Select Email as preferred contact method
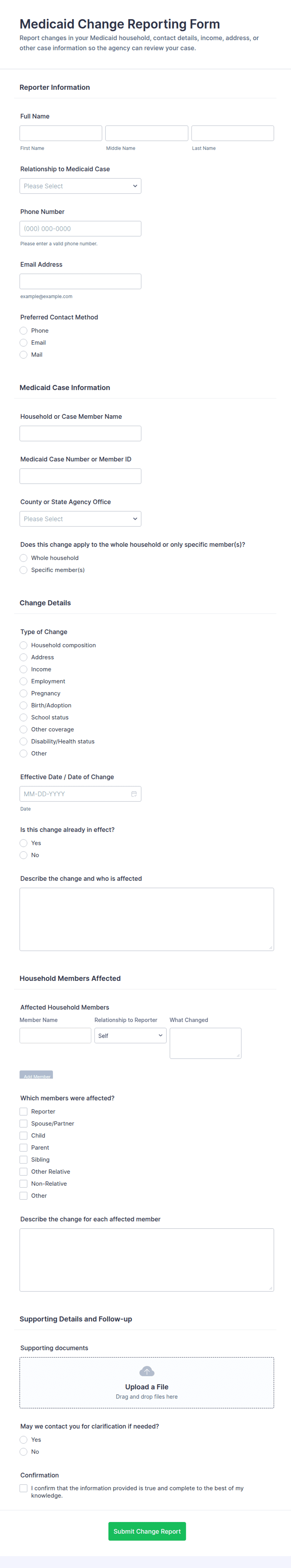Image resolution: width=291 pixels, height=1568 pixels. [24, 343]
